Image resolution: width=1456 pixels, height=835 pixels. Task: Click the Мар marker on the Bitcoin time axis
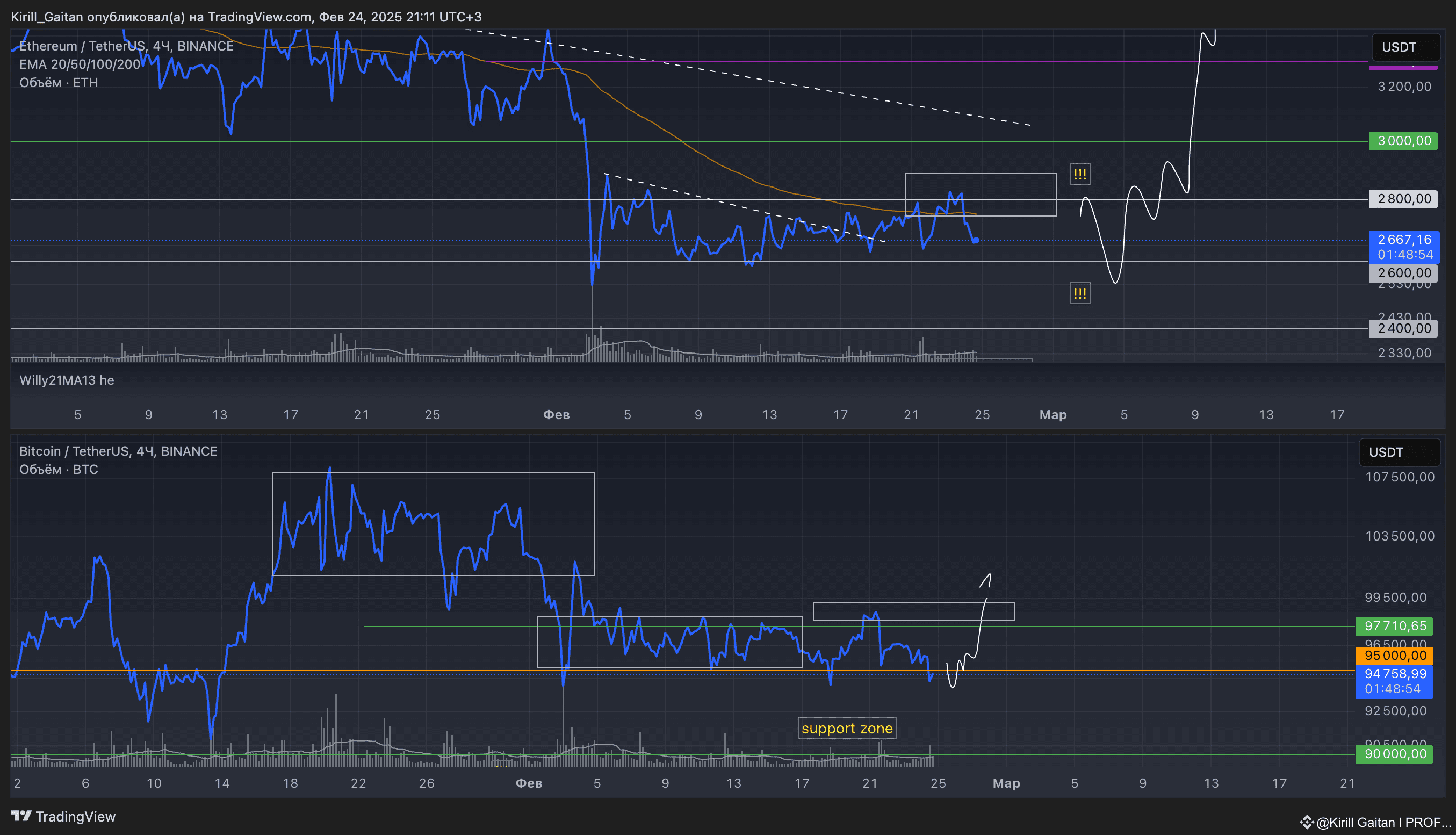click(x=1006, y=783)
